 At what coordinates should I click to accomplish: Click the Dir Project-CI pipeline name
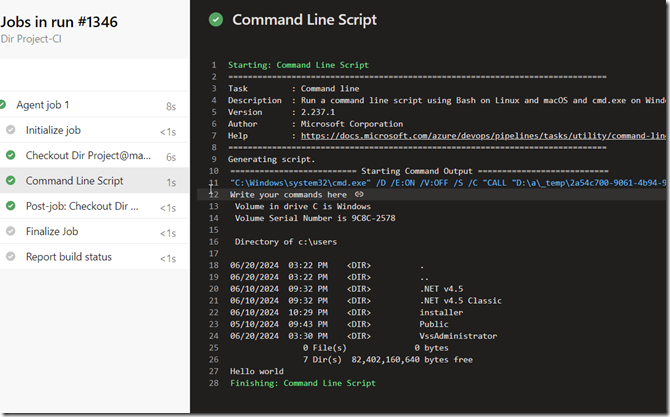(x=31, y=39)
